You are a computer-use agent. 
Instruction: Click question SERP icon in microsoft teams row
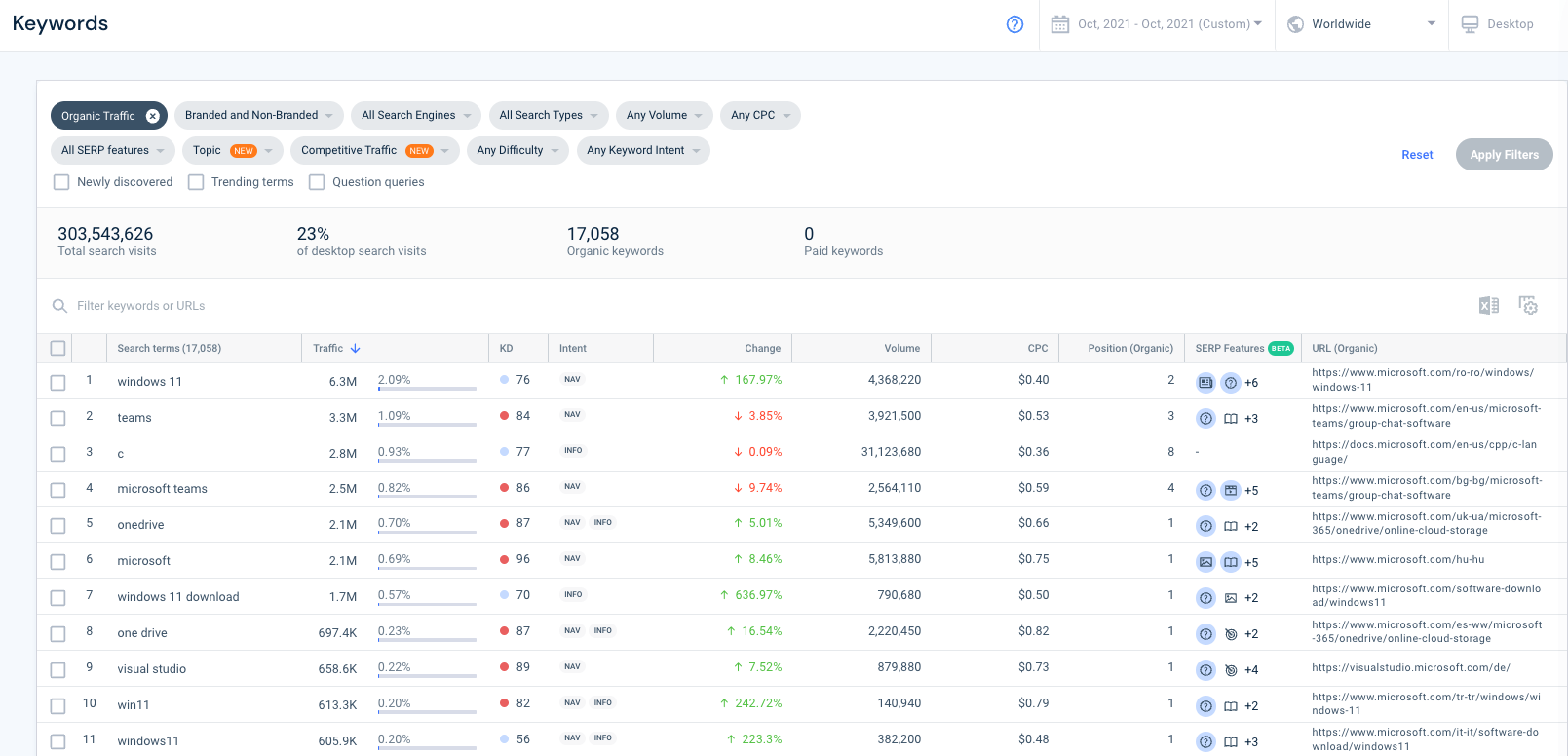1205,491
